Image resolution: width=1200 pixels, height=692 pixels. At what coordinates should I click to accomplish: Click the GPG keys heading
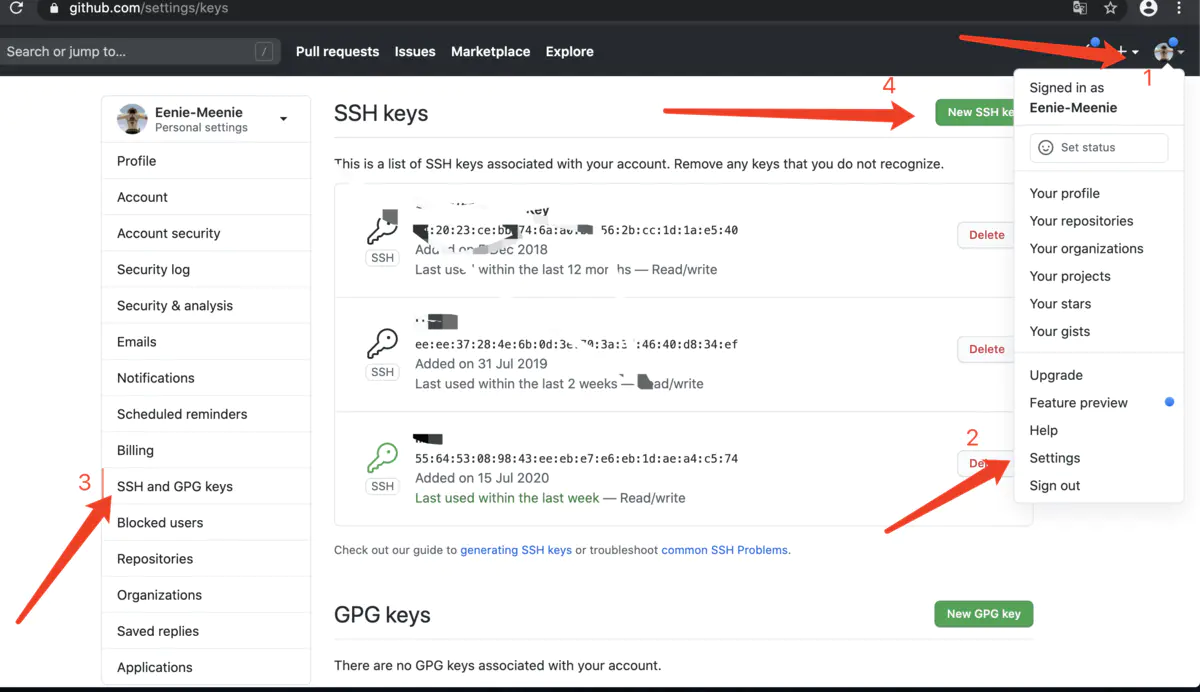[x=382, y=614]
